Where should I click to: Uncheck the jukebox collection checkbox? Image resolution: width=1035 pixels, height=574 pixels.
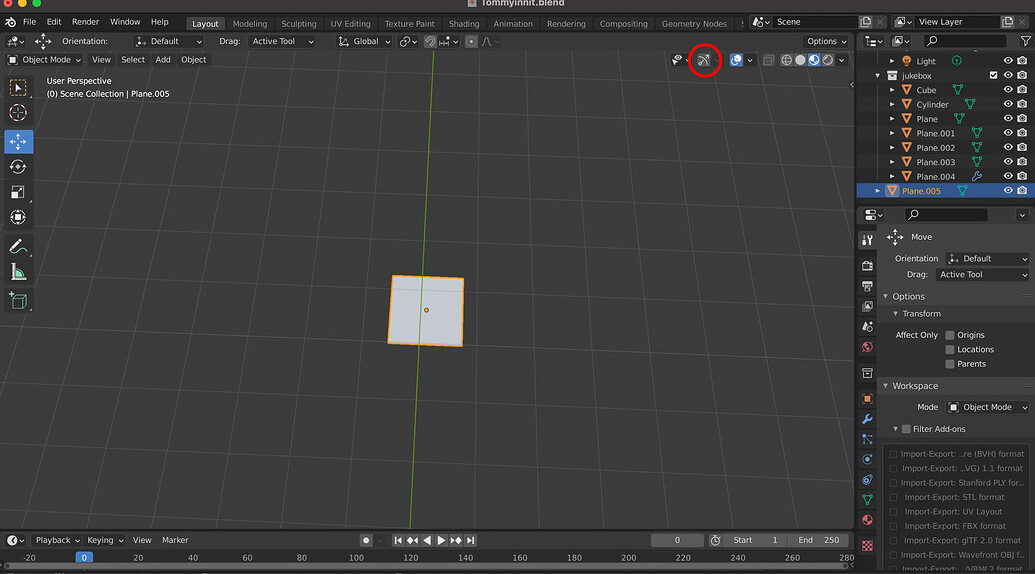click(993, 75)
